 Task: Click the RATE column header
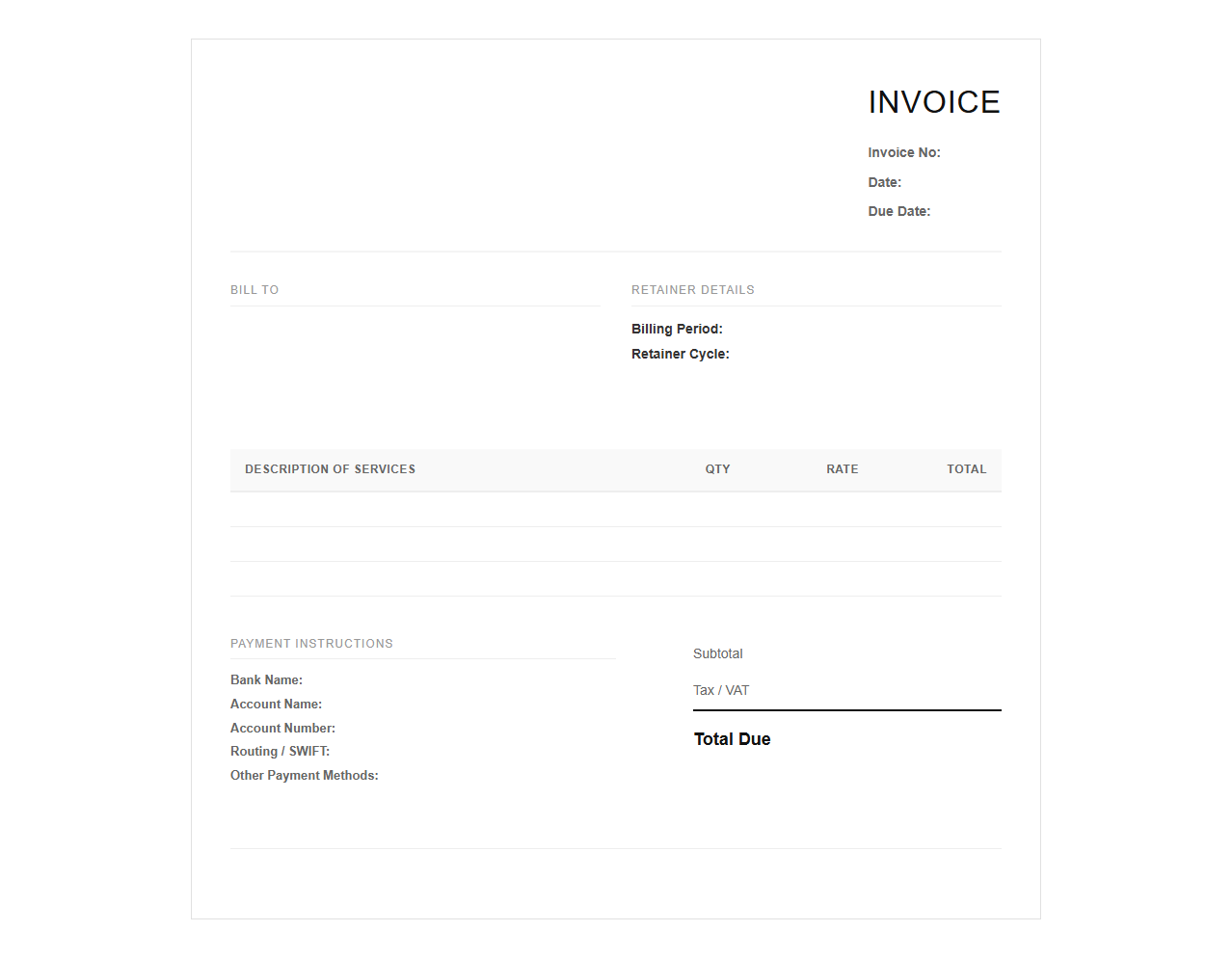(x=843, y=469)
